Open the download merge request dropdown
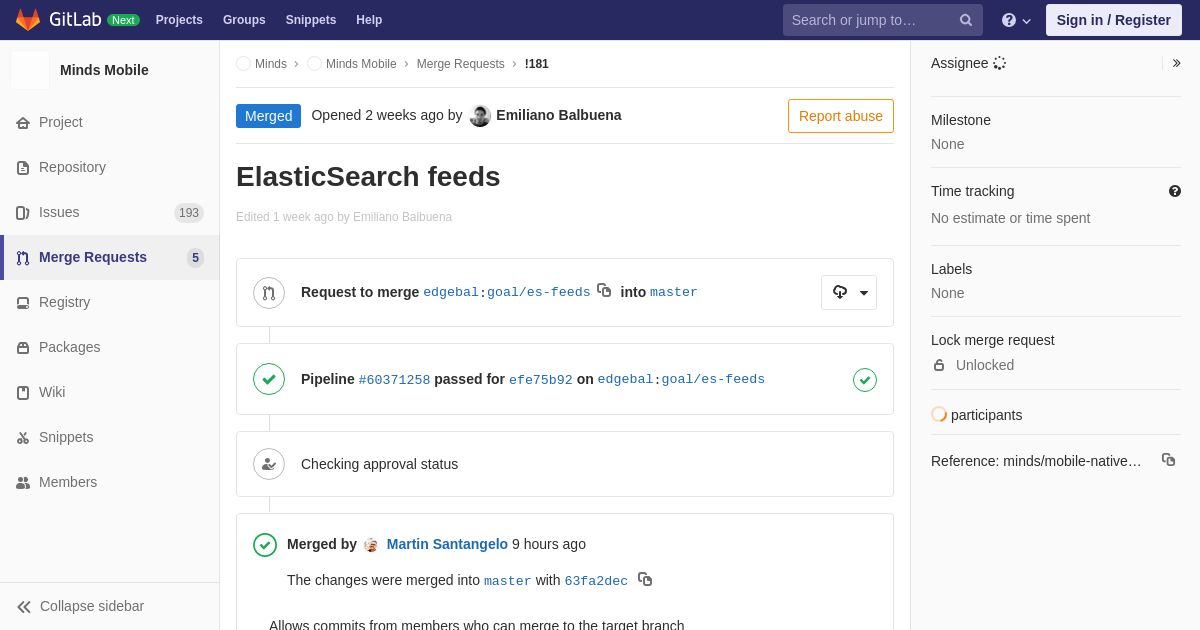The image size is (1200, 630). [849, 292]
